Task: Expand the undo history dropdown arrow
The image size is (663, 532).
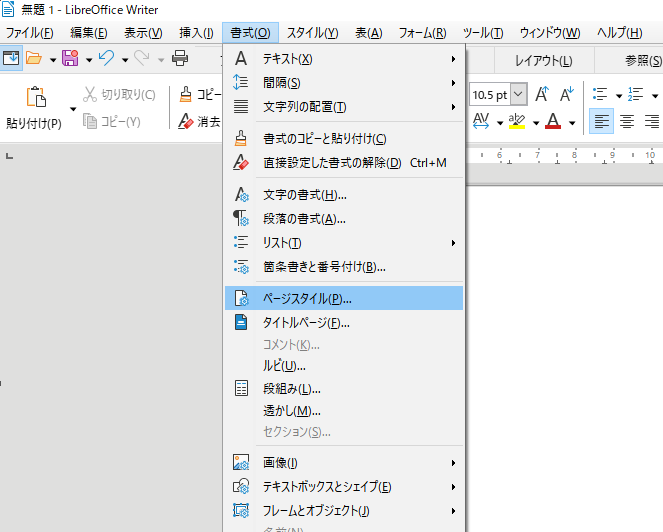Action: point(125,60)
